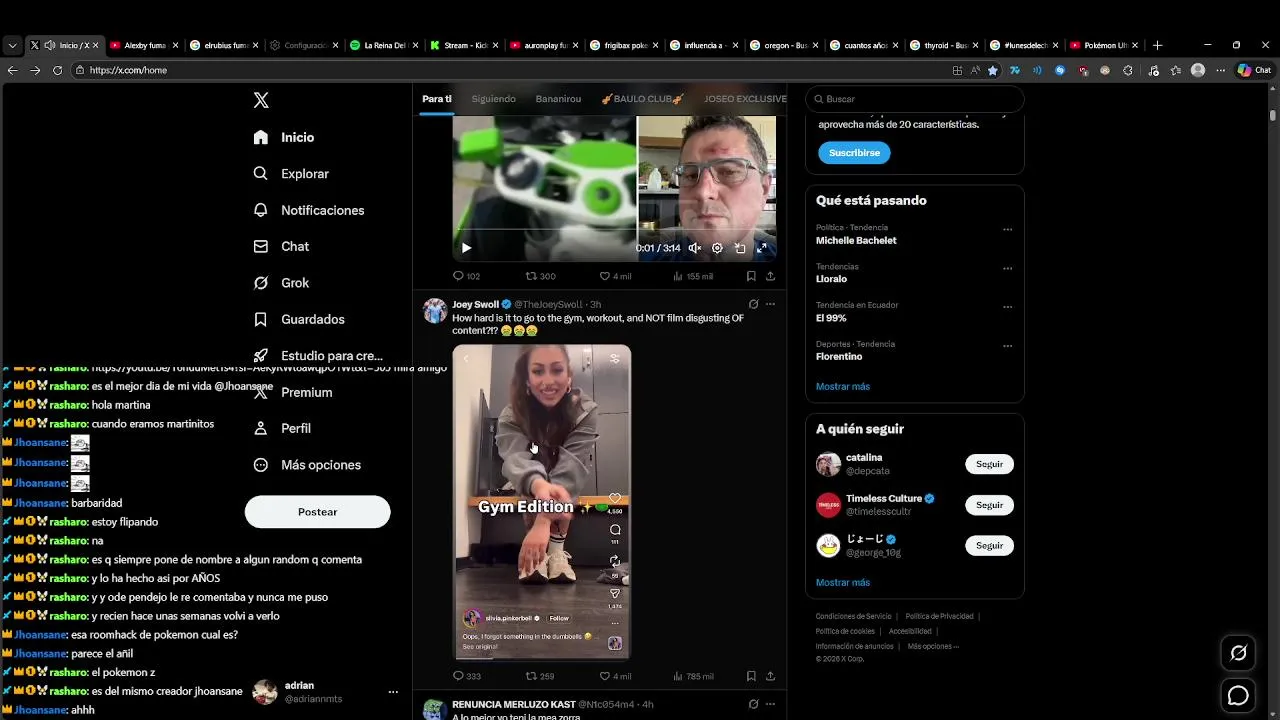Click the browser address bar URL
1280x720 pixels.
[x=128, y=70]
